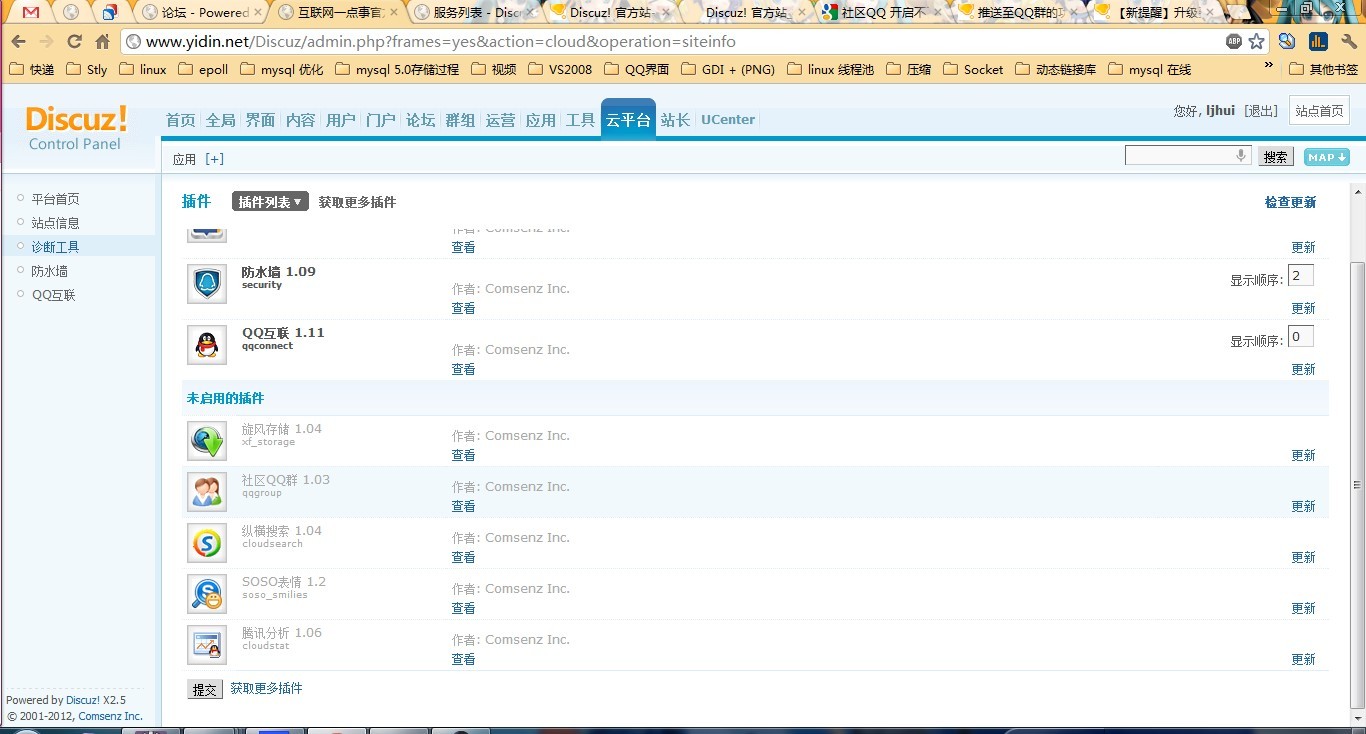Open the 界面 admin menu
Viewport: 1366px width, 734px height.
pyautogui.click(x=261, y=120)
